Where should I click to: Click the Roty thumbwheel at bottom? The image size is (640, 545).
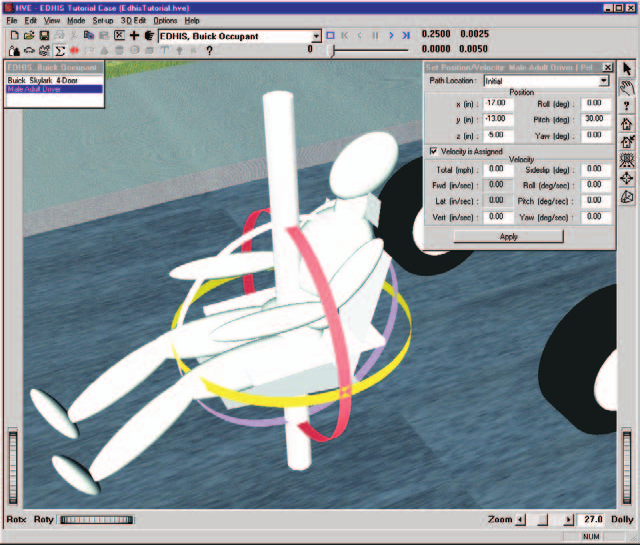click(x=97, y=520)
